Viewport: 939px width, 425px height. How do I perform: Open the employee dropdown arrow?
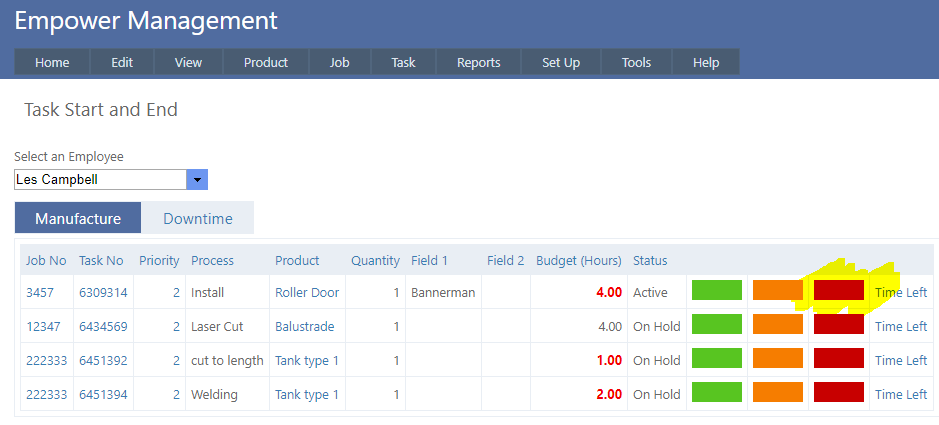(x=197, y=180)
